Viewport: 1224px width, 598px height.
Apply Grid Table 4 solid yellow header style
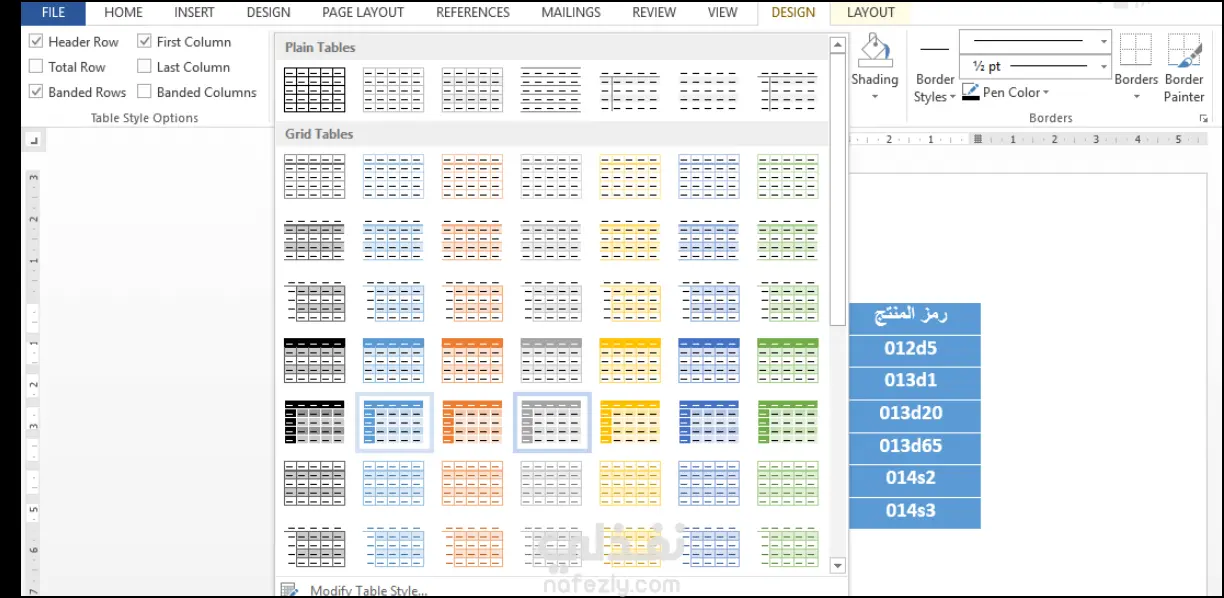[630, 360]
